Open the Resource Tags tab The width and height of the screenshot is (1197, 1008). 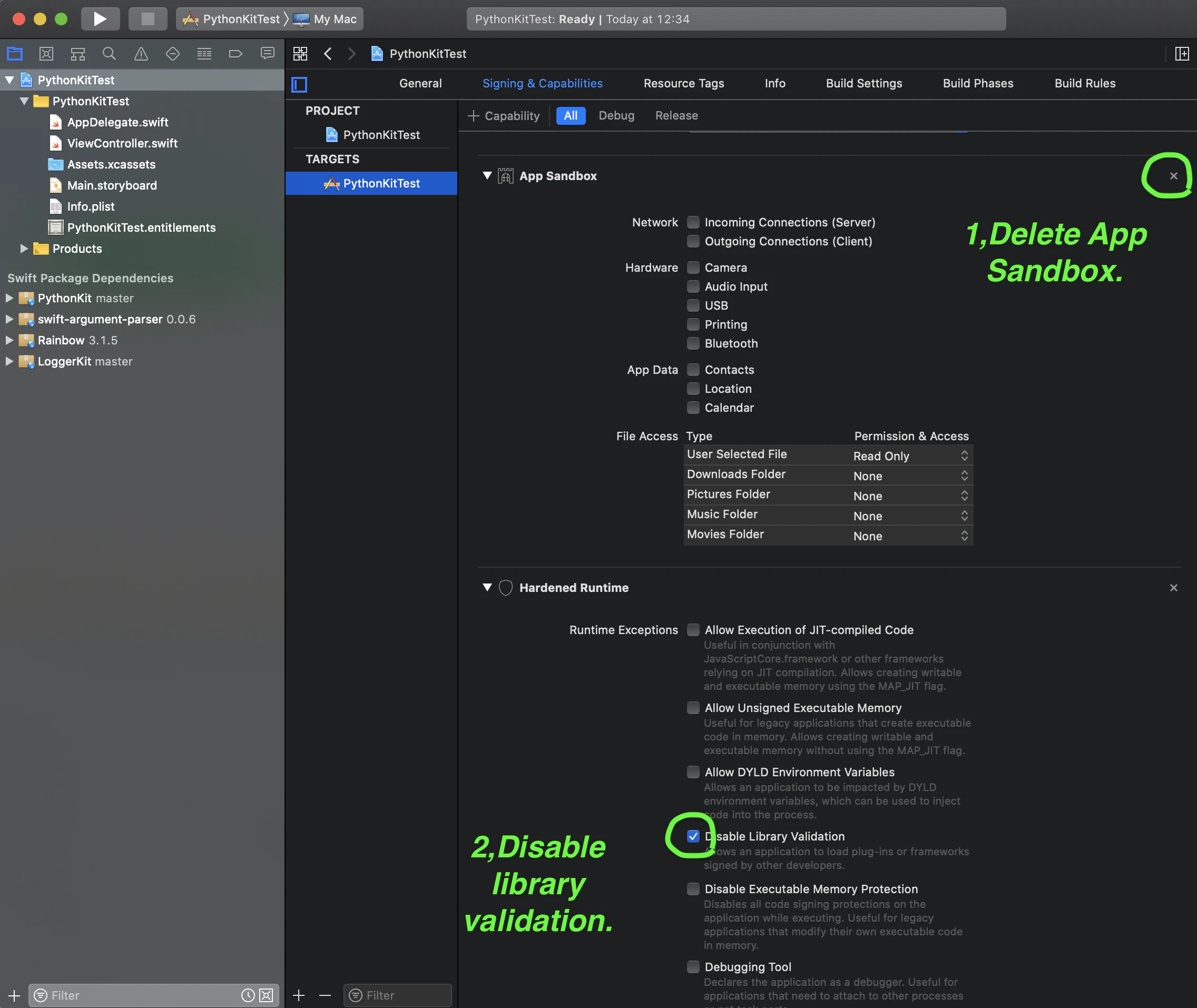684,83
